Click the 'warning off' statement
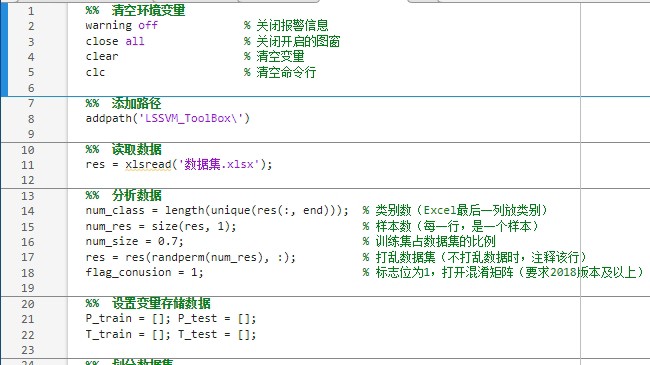Image resolution: width=650 pixels, height=365 pixels. coord(121,25)
